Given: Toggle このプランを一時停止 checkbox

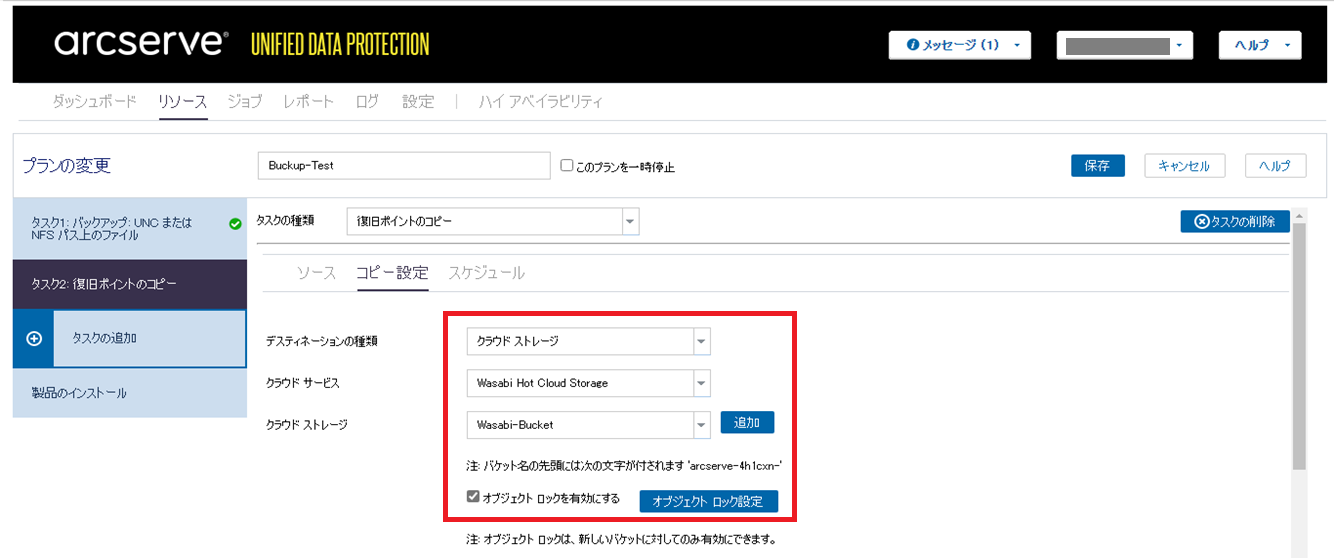Looking at the screenshot, I should 566,166.
